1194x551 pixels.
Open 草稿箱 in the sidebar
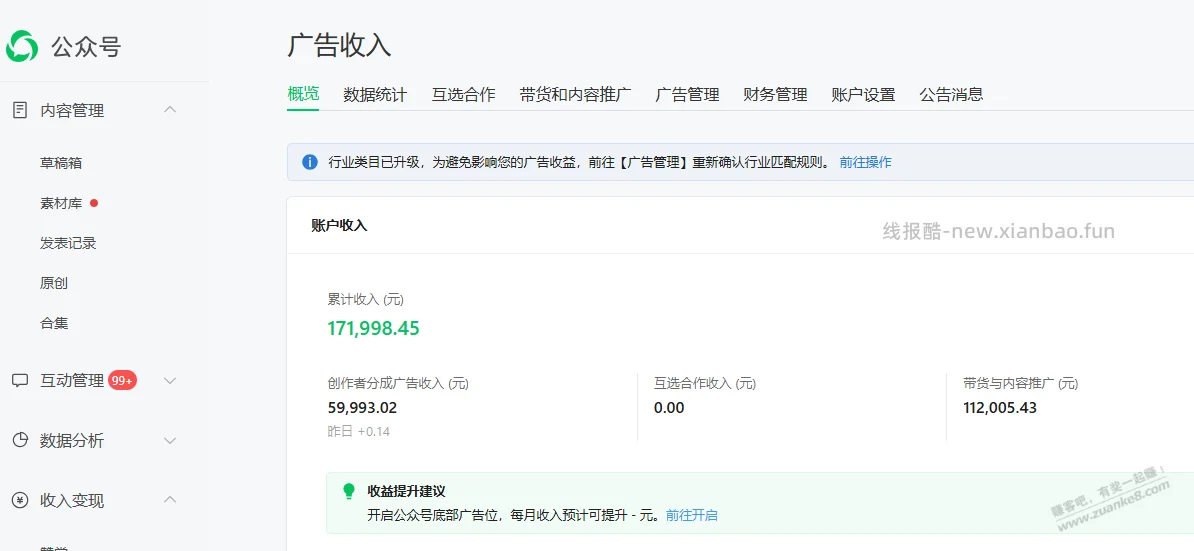pos(61,163)
